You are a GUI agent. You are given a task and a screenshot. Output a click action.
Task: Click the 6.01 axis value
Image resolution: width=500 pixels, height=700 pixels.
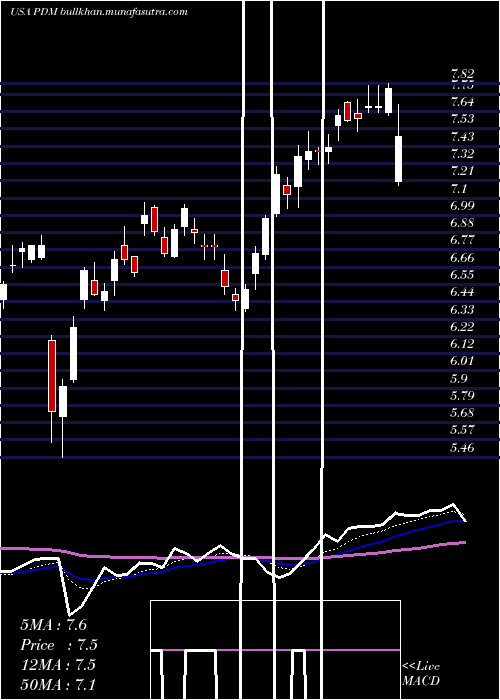tap(462, 361)
